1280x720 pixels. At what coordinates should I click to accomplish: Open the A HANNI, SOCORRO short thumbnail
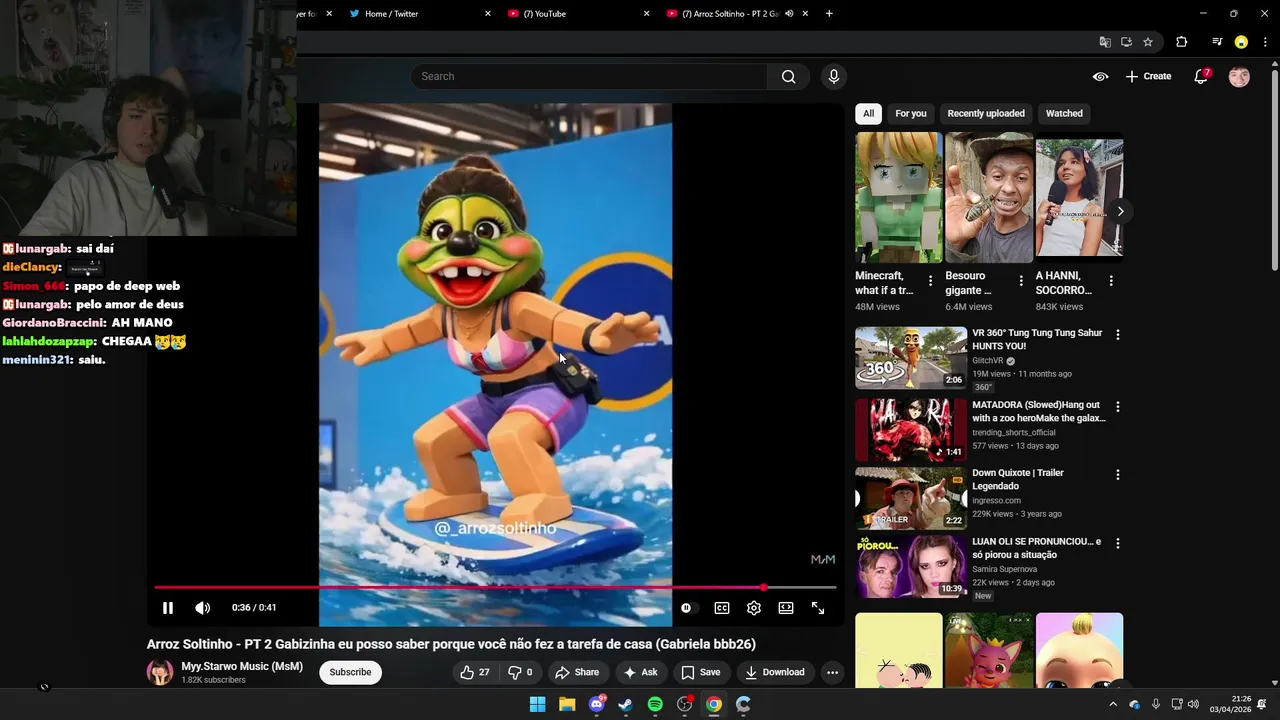click(1079, 197)
